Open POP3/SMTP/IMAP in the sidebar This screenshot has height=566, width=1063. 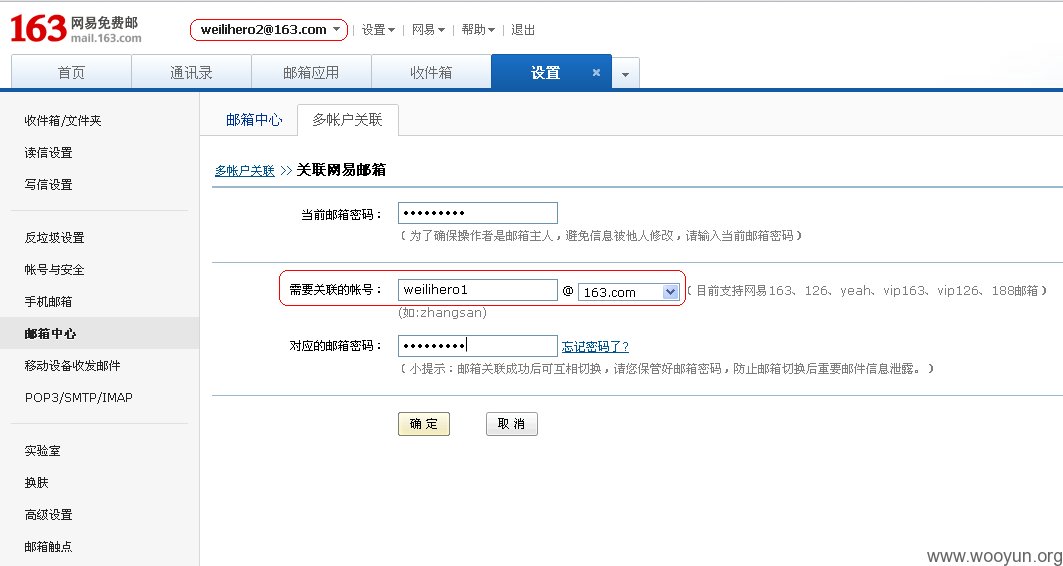pyautogui.click(x=79, y=397)
